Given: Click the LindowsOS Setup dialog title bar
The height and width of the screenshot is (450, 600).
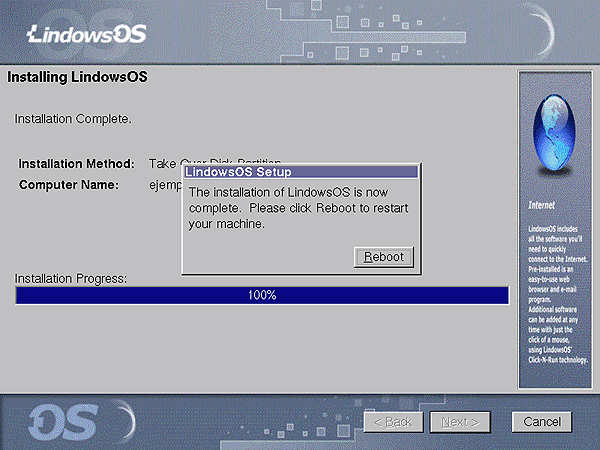Looking at the screenshot, I should click(301, 172).
